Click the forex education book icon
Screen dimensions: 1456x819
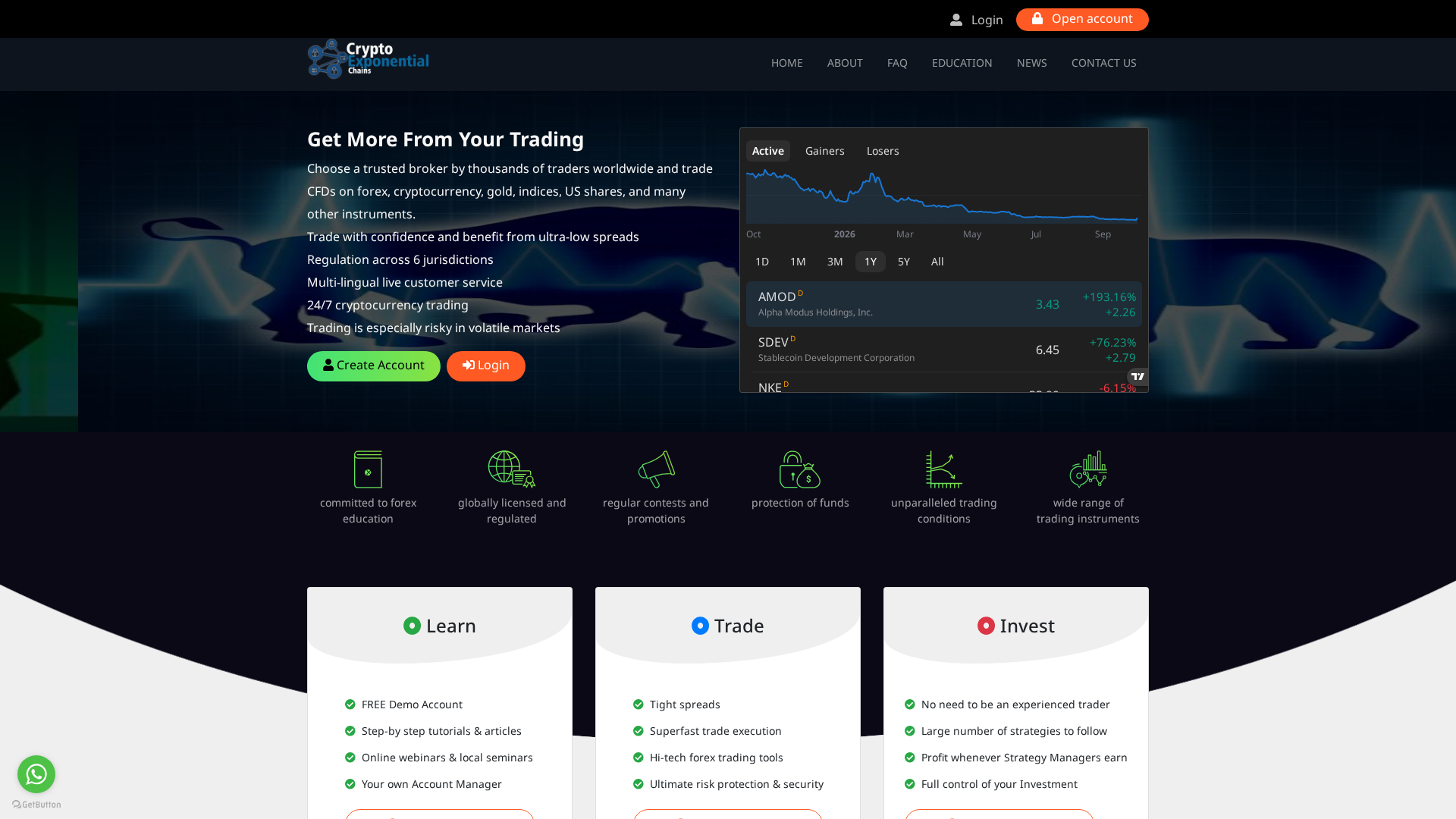(x=368, y=469)
